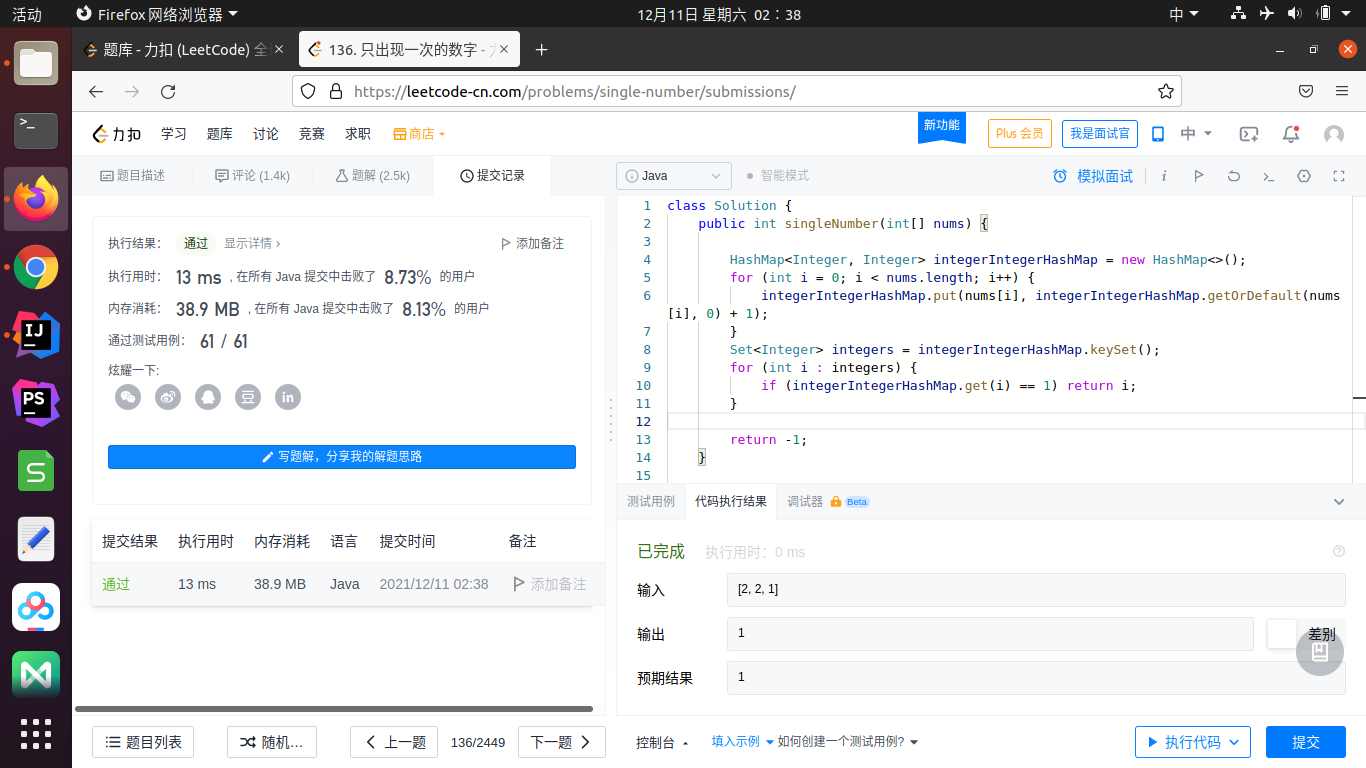Click the blue 提交 submit button

coord(1306,742)
